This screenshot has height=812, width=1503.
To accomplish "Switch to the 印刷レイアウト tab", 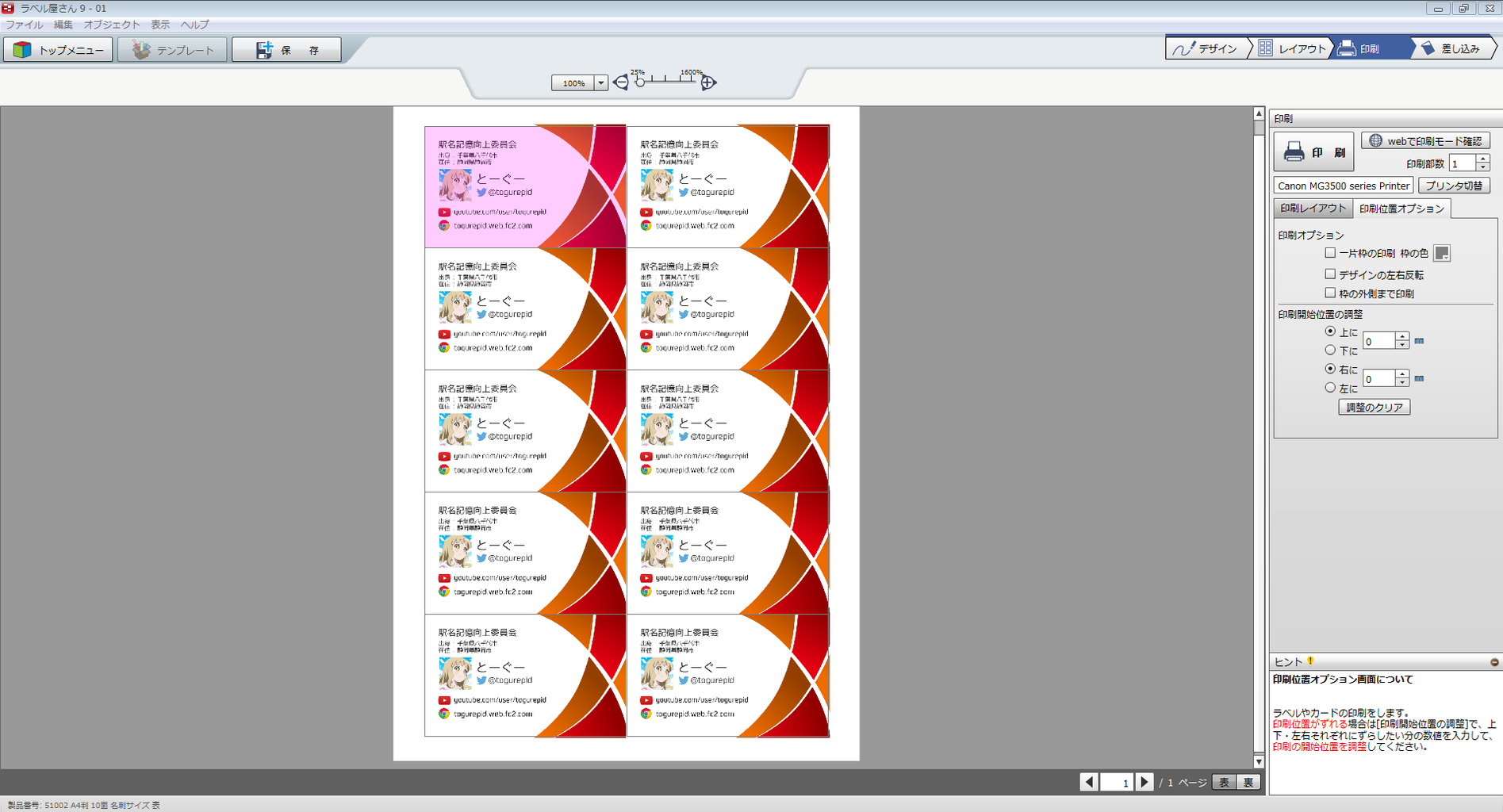I will pyautogui.click(x=1313, y=208).
